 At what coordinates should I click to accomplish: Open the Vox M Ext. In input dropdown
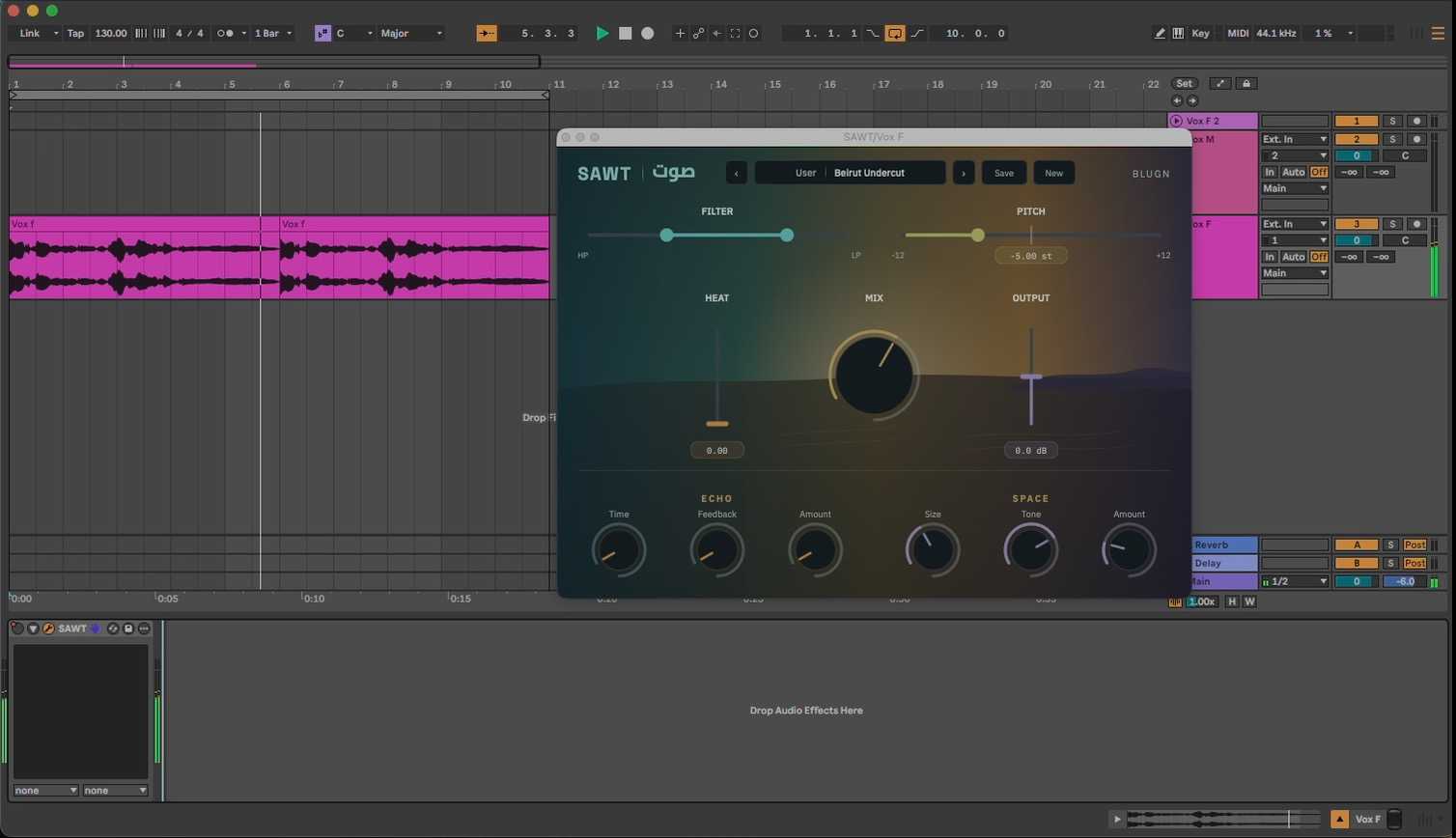pyautogui.click(x=1295, y=139)
